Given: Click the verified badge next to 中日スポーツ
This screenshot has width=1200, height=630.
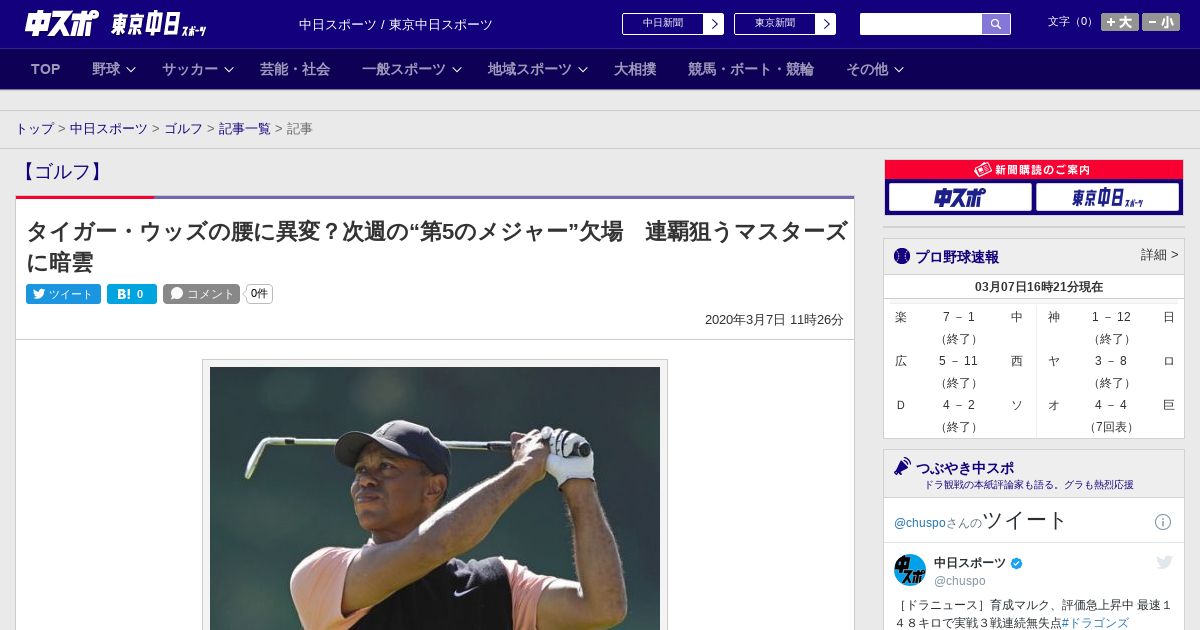Looking at the screenshot, I should pyautogui.click(x=1017, y=563).
